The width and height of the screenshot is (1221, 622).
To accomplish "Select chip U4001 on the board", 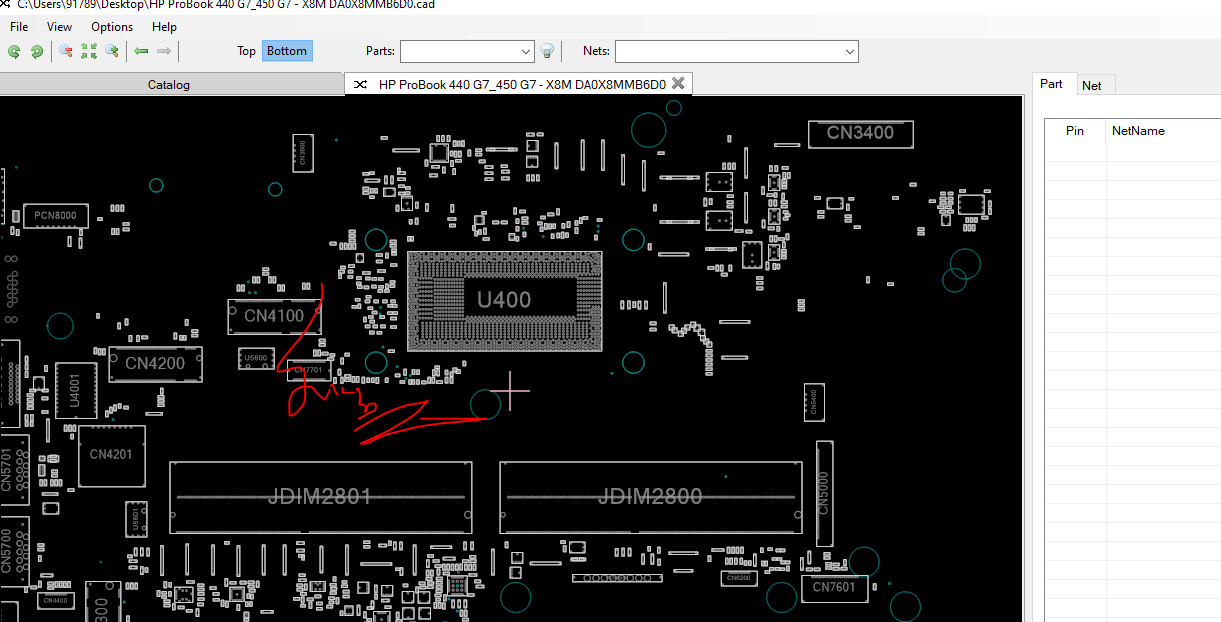I will (75, 391).
